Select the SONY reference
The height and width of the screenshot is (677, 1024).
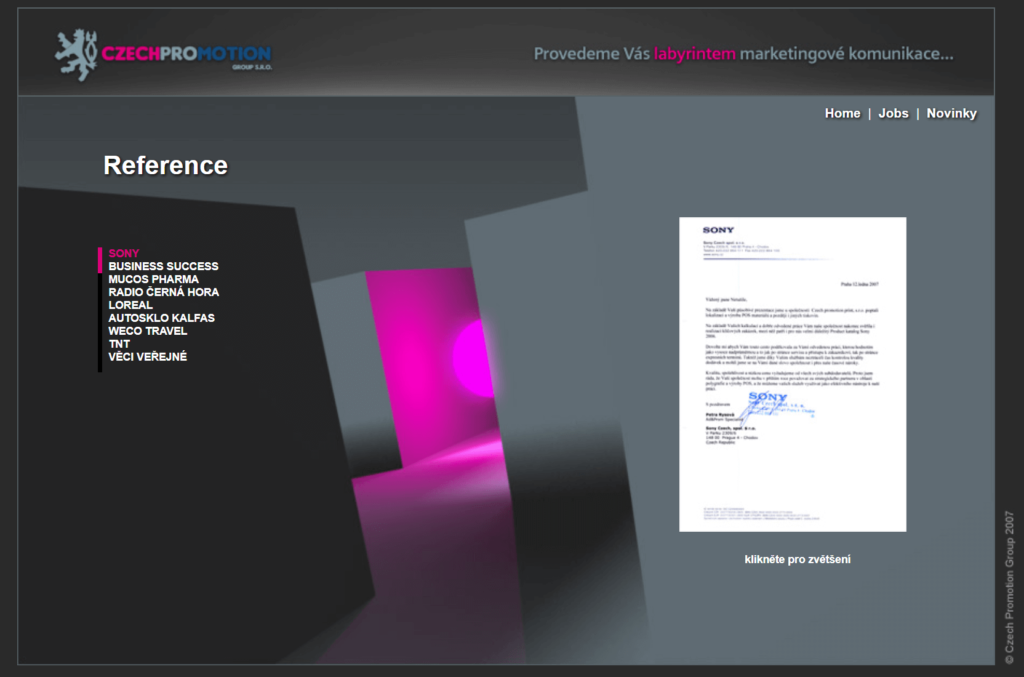coord(123,253)
